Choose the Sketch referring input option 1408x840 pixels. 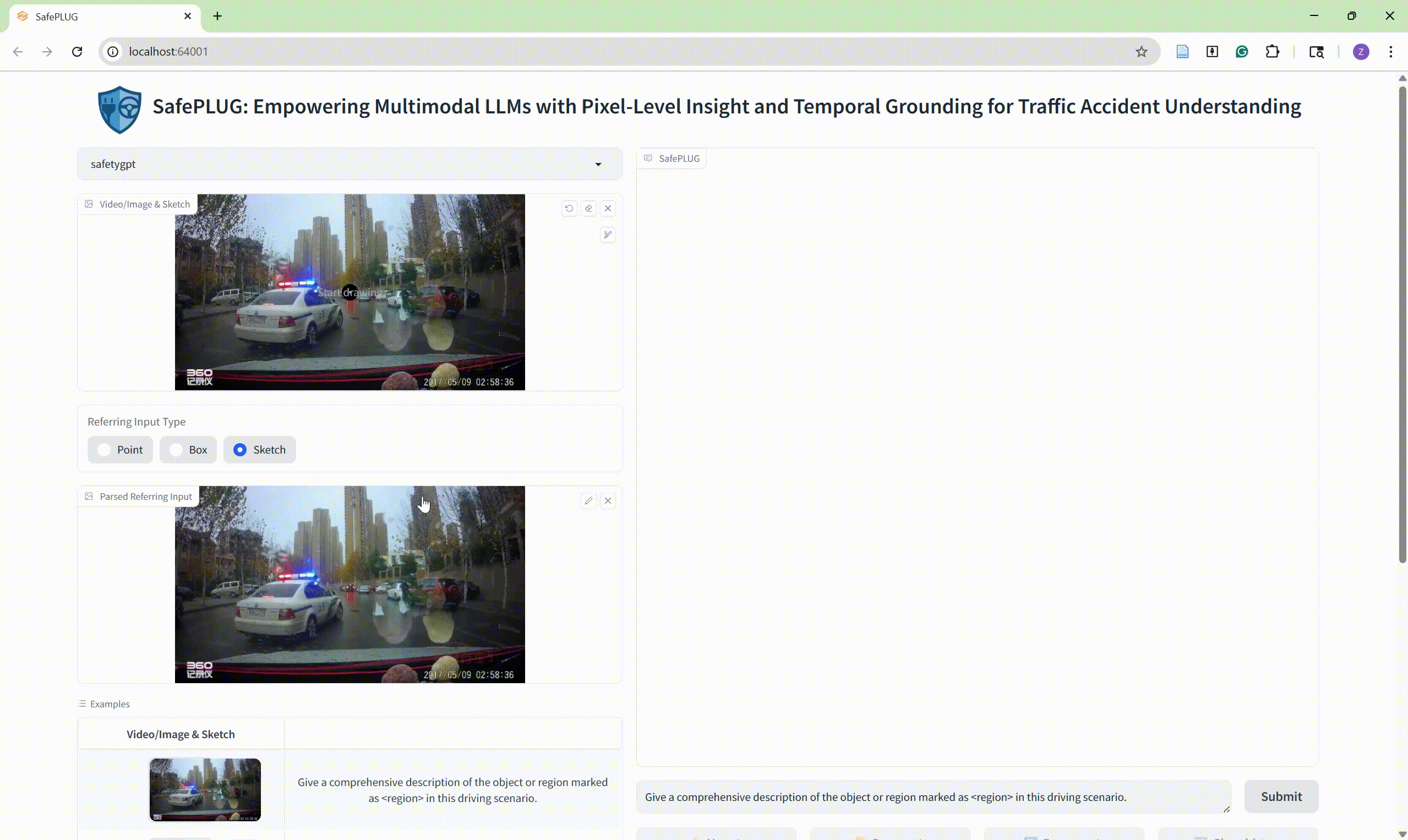click(259, 449)
